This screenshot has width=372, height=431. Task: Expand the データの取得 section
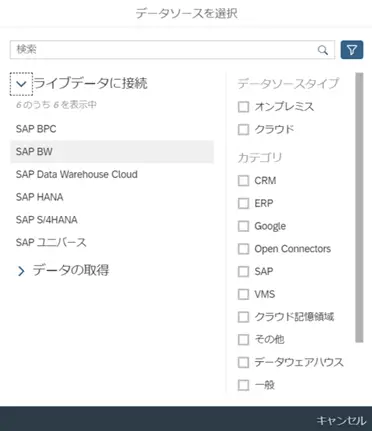point(21,271)
